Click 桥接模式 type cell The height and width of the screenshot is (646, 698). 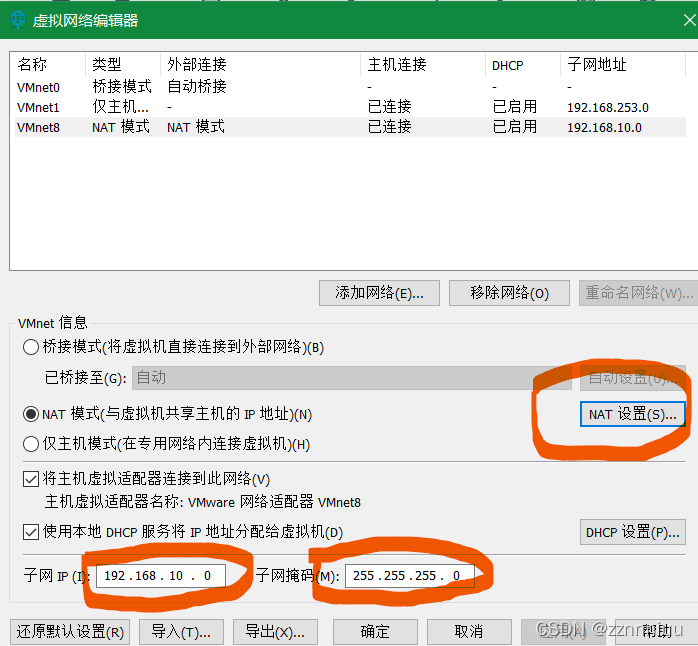click(122, 86)
